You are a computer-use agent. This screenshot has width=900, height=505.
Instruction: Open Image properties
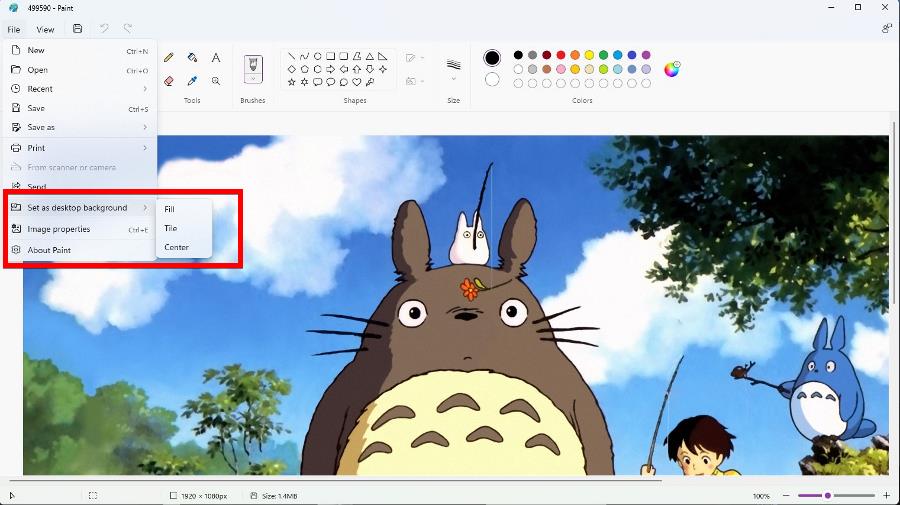[x=80, y=229]
